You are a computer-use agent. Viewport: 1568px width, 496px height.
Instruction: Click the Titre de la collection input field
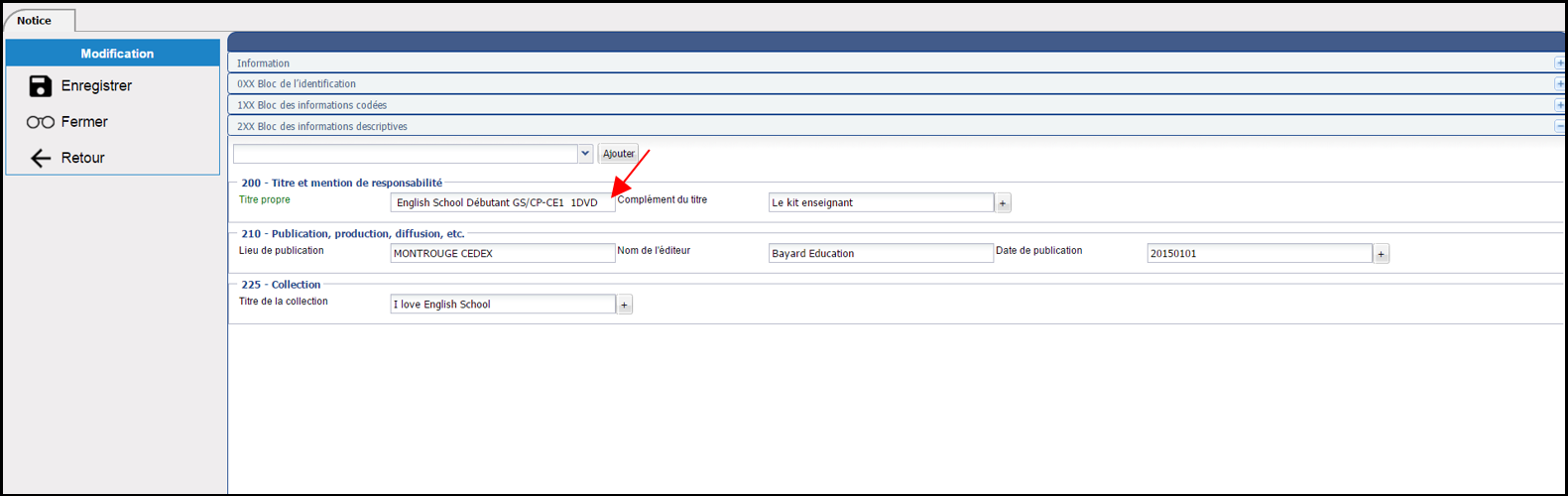point(503,304)
